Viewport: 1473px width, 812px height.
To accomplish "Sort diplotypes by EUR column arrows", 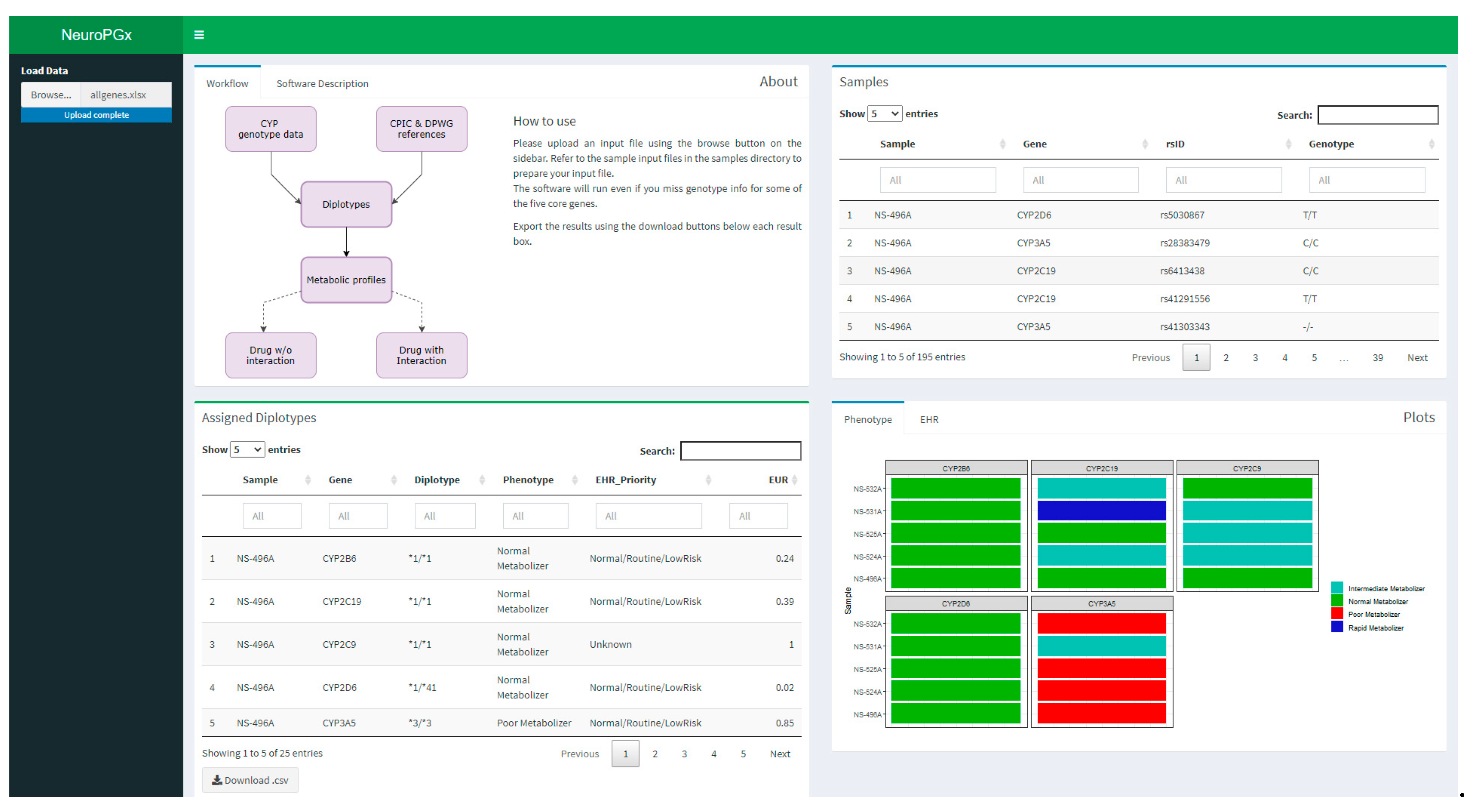I will 794,480.
